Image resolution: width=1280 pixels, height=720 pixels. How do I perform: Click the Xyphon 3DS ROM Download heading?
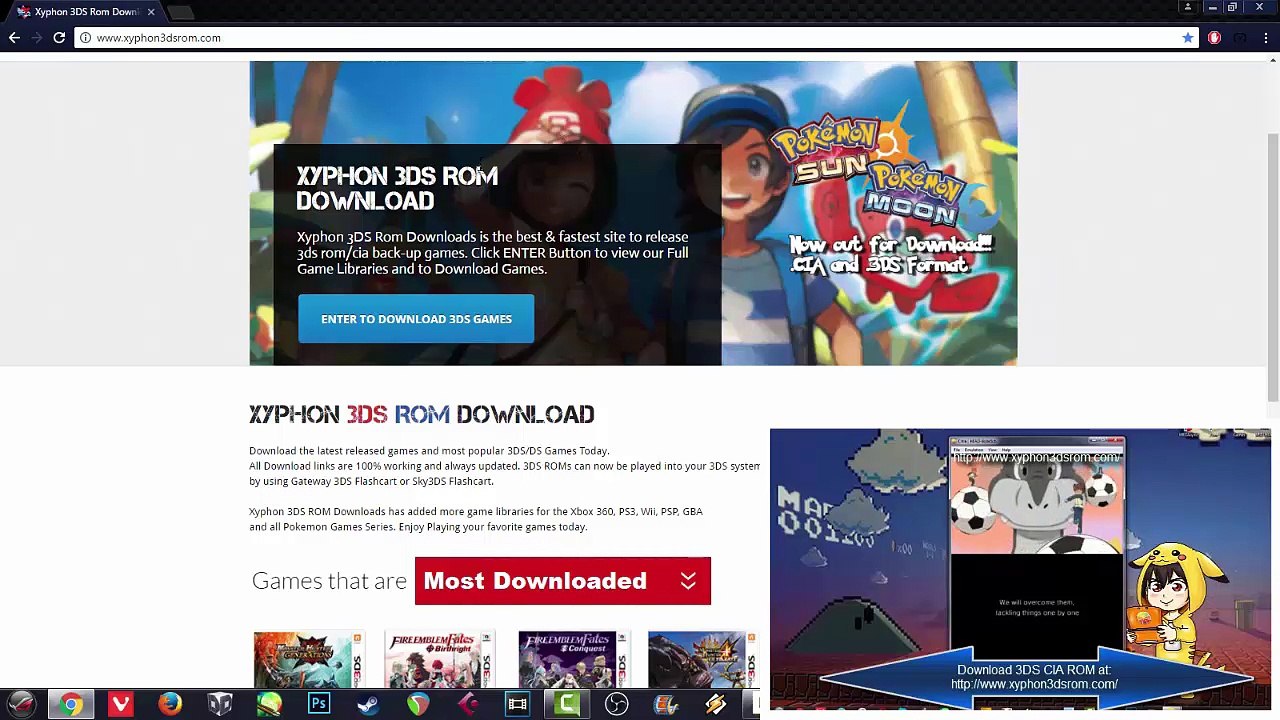[x=421, y=414]
